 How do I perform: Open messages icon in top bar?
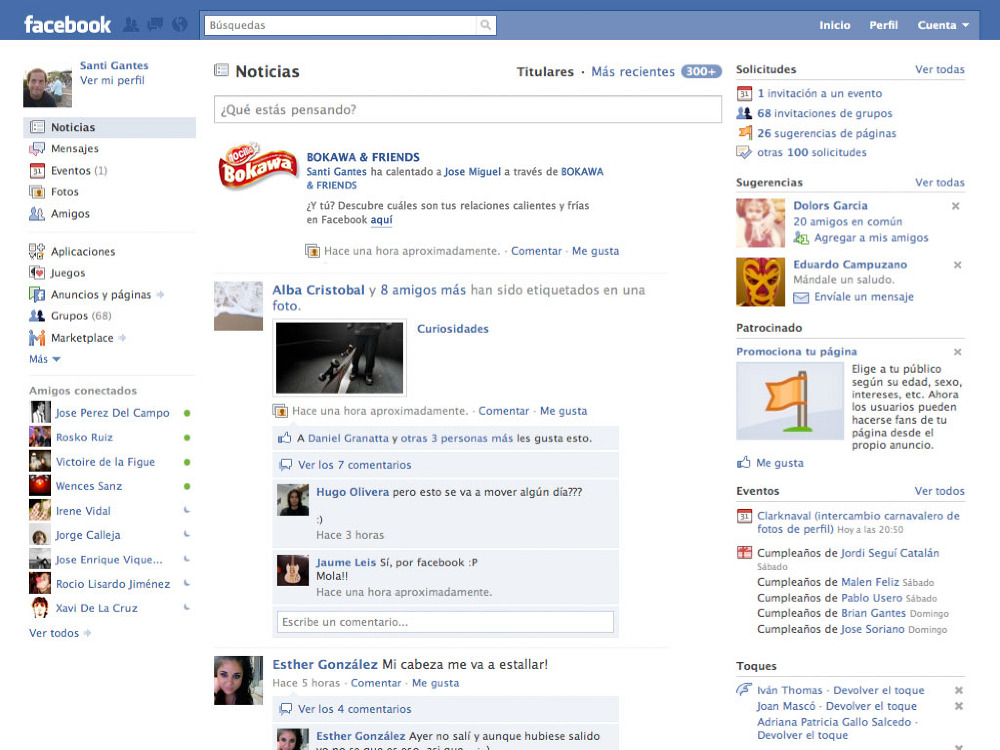tap(155, 25)
